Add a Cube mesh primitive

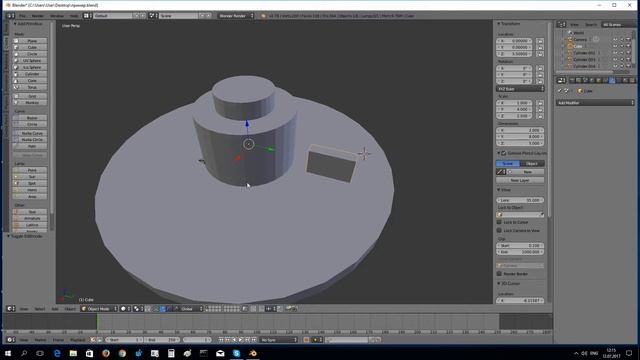30,47
